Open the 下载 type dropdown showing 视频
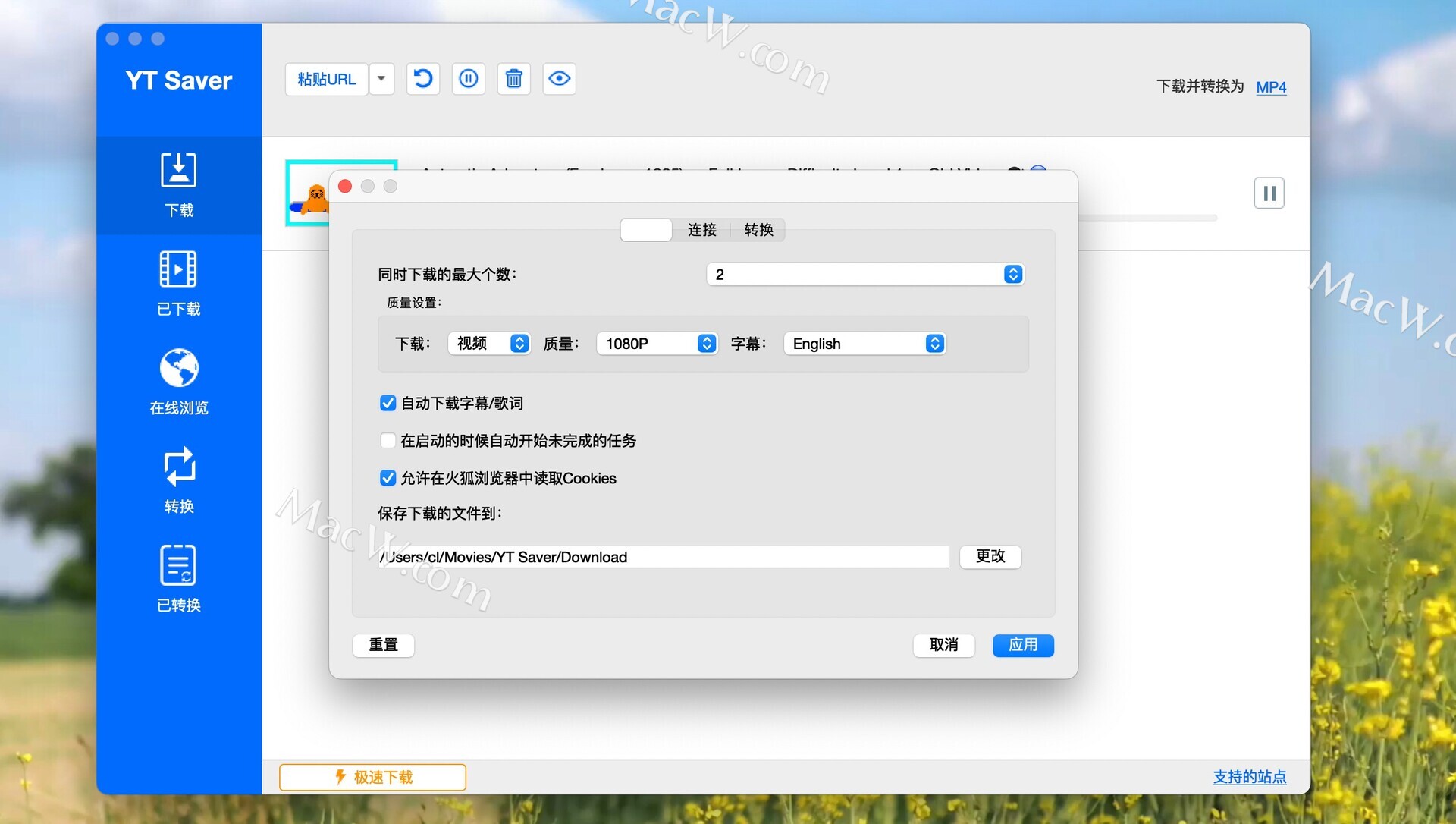The height and width of the screenshot is (824, 1456). [x=488, y=344]
